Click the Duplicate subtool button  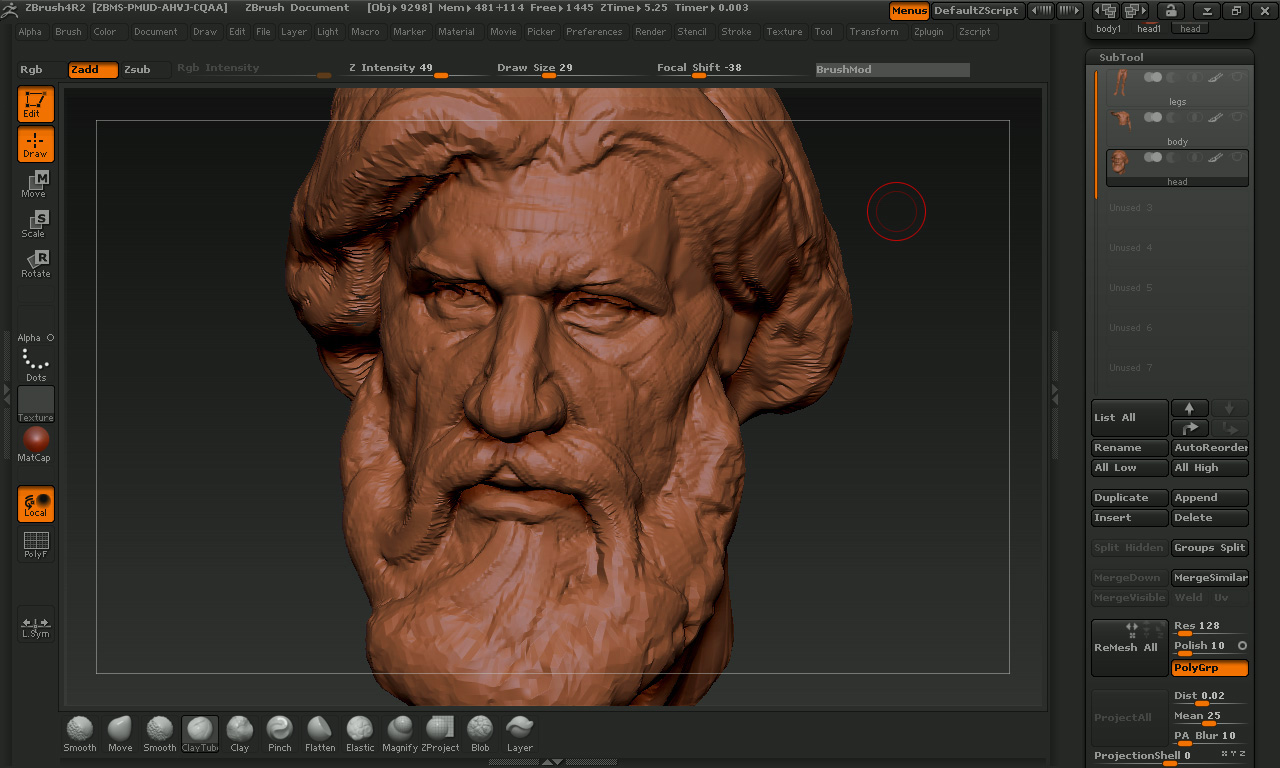pos(1129,498)
